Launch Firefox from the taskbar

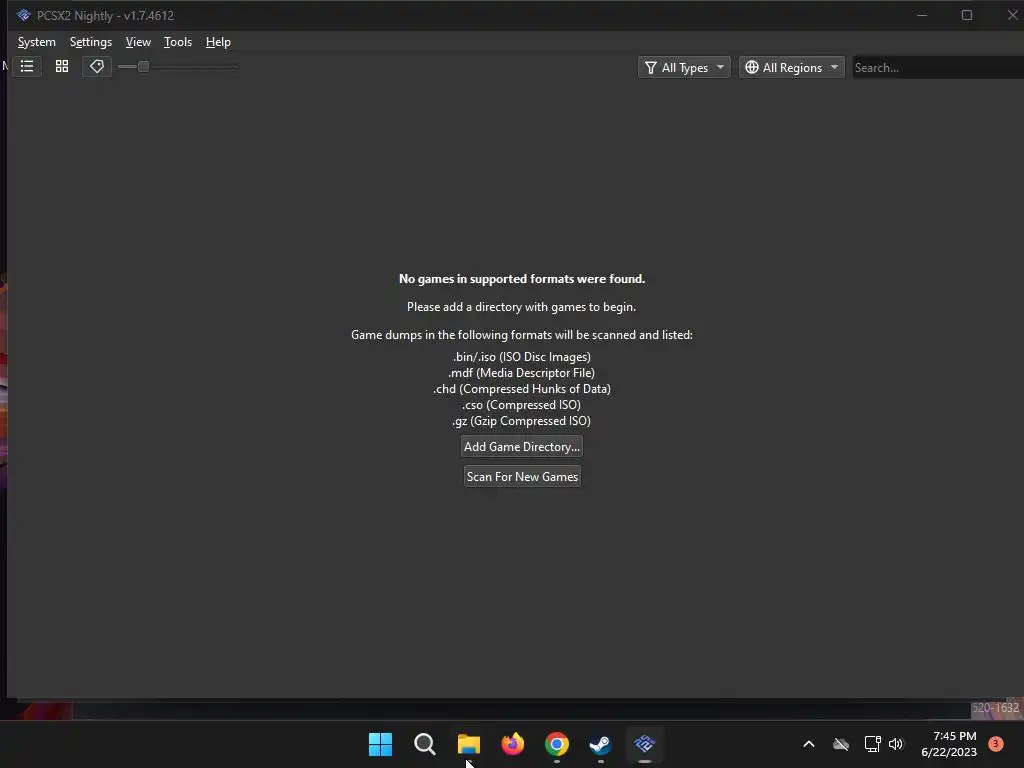pyautogui.click(x=513, y=744)
